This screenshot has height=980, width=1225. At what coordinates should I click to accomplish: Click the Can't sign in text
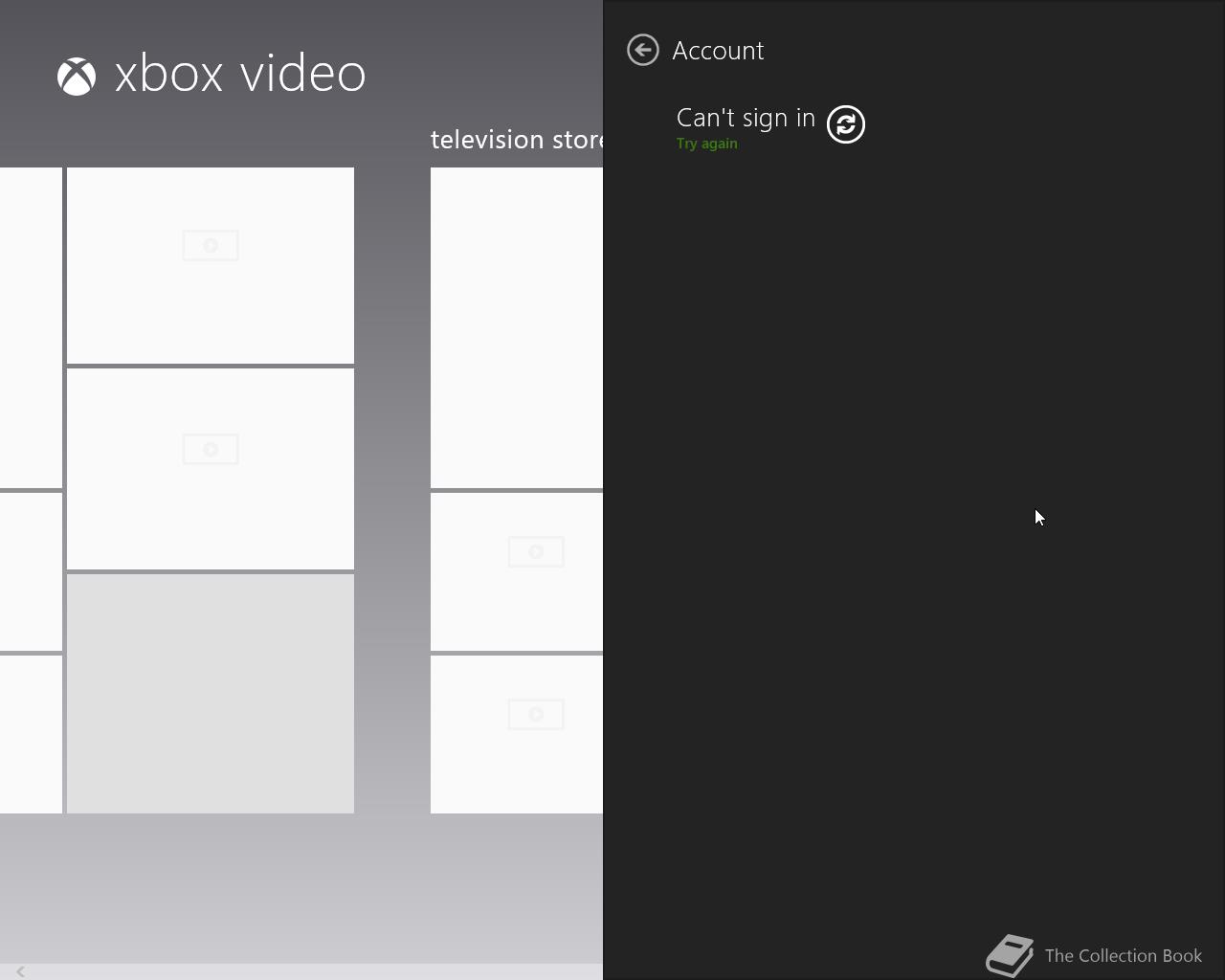point(746,118)
